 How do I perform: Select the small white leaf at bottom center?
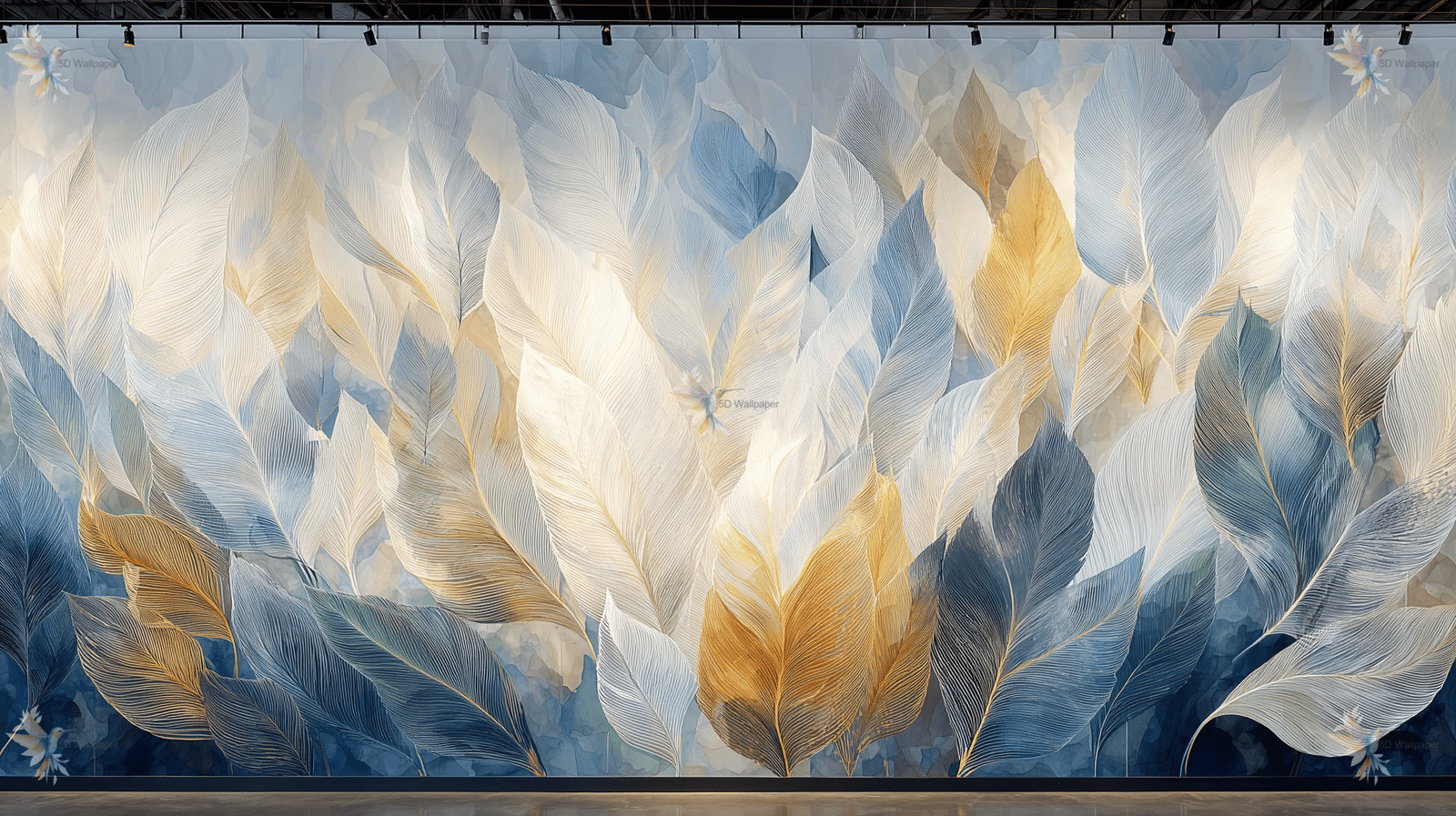(644, 682)
